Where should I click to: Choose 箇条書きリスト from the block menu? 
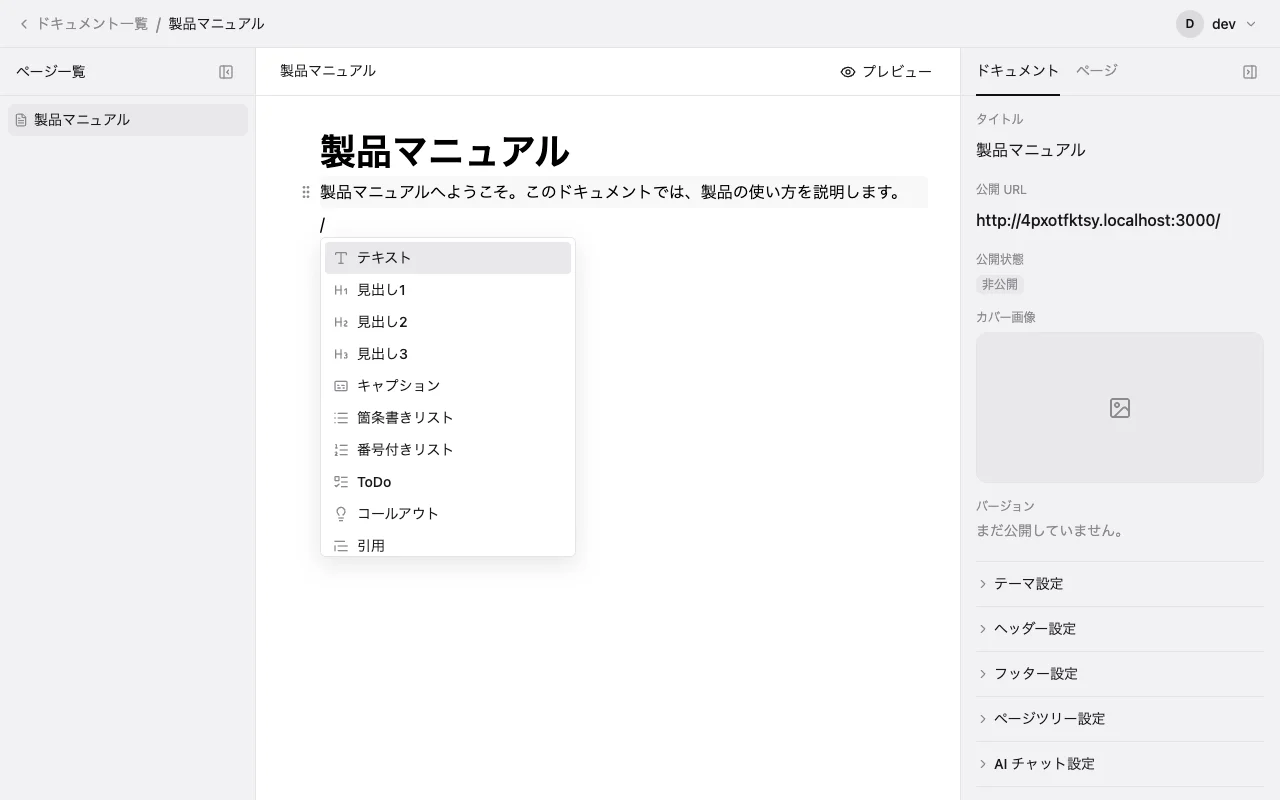pyautogui.click(x=448, y=418)
